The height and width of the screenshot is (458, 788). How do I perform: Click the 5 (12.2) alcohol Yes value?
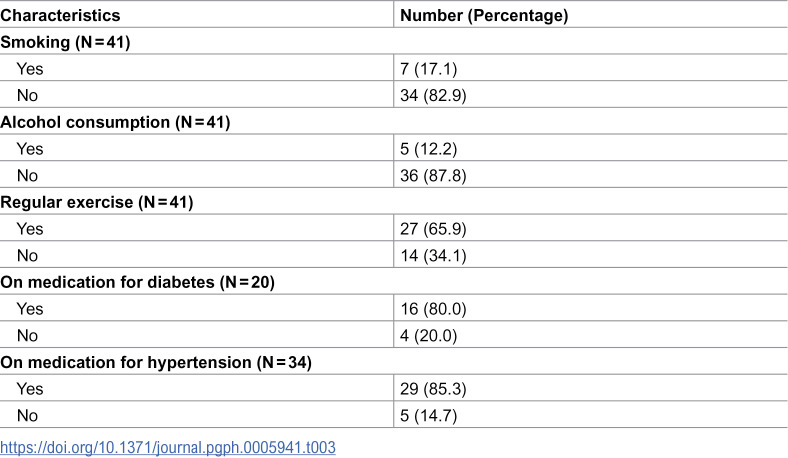(429, 148)
